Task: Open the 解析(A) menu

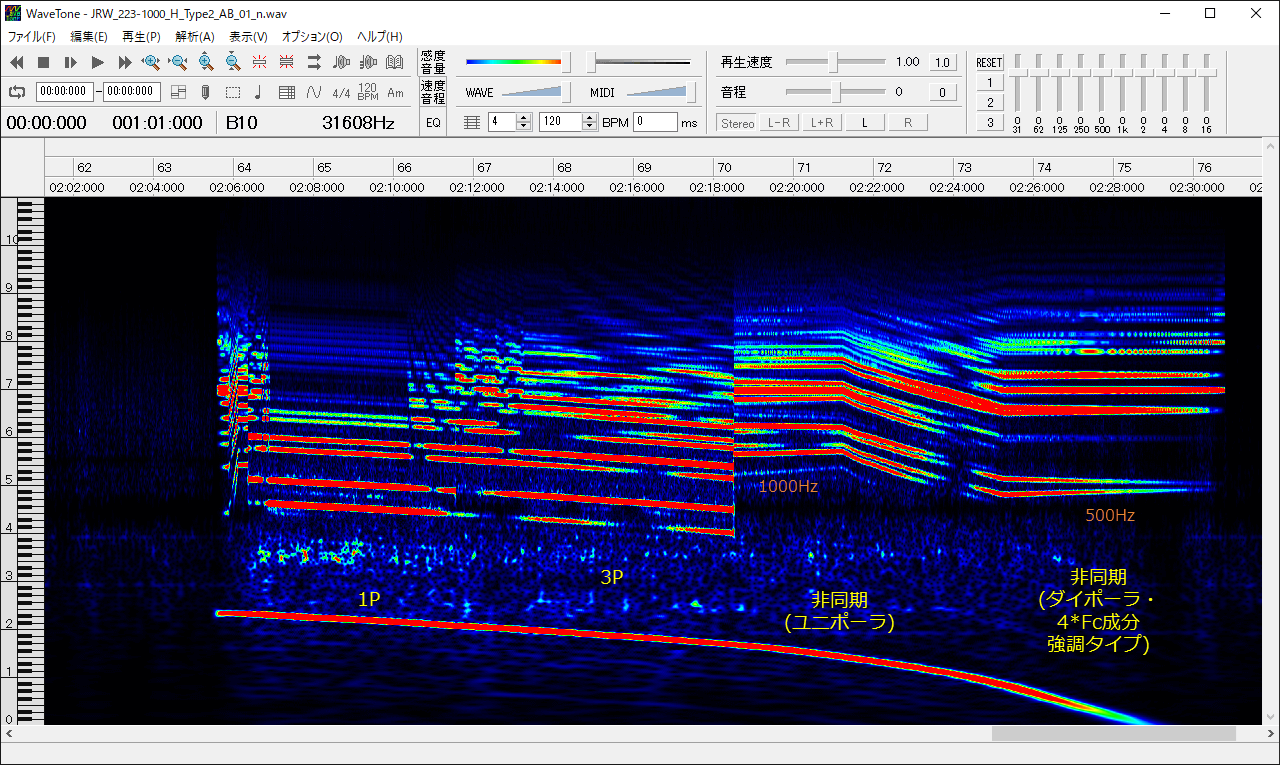Action: pos(194,36)
